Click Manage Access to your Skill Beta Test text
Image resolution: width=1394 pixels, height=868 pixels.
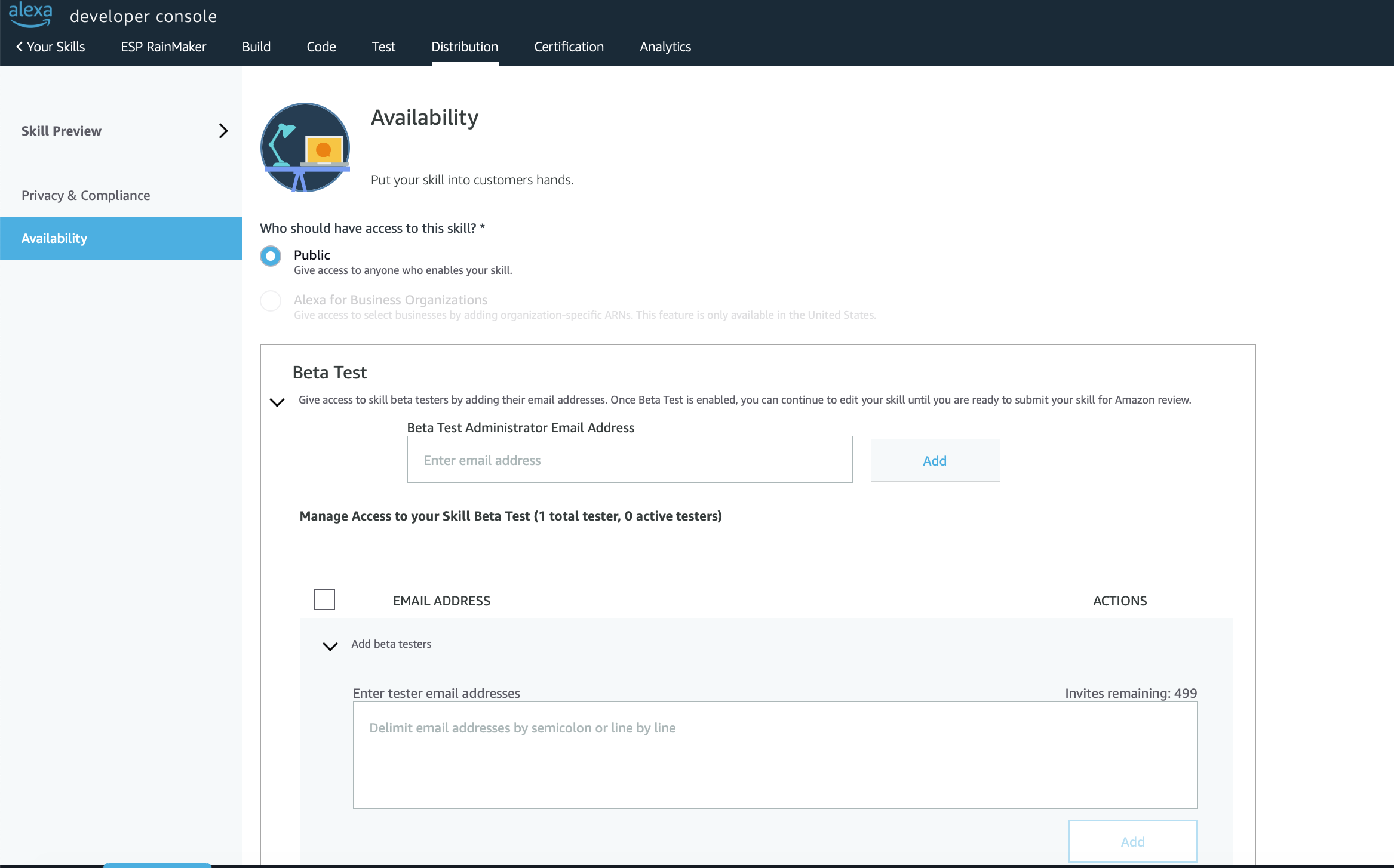point(511,516)
